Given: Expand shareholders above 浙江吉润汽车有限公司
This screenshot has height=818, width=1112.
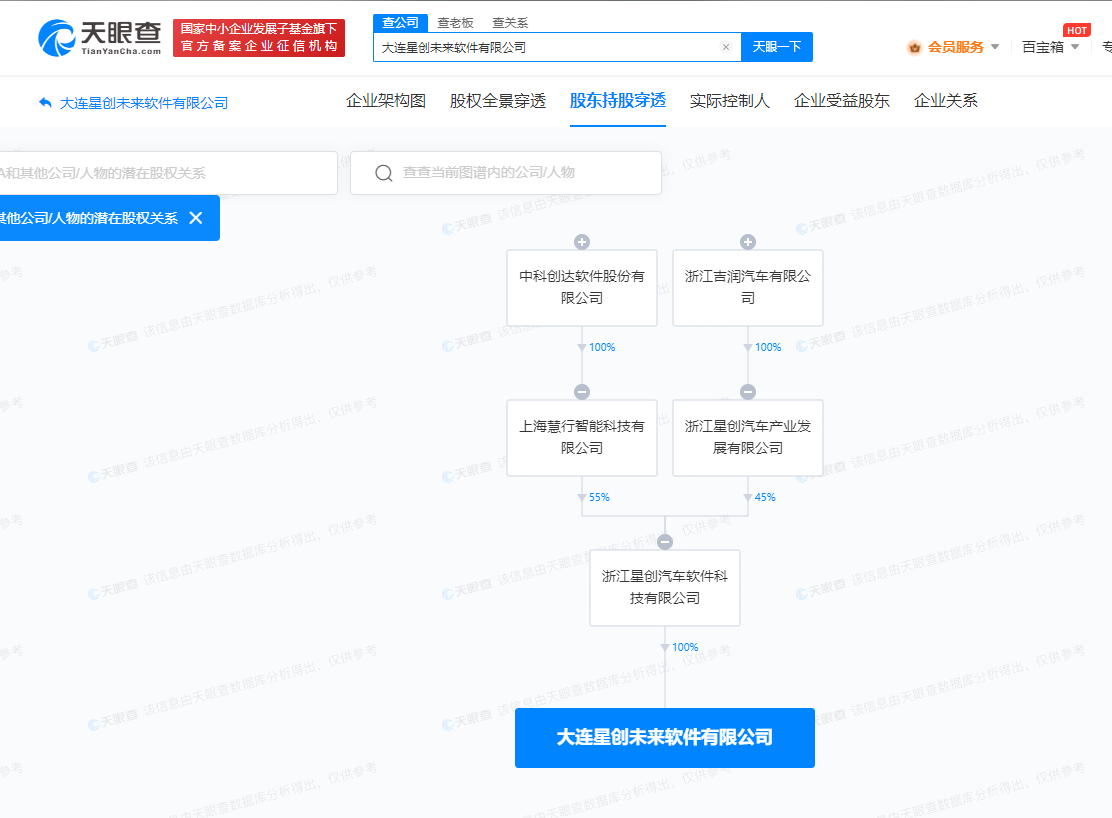Looking at the screenshot, I should click(747, 242).
